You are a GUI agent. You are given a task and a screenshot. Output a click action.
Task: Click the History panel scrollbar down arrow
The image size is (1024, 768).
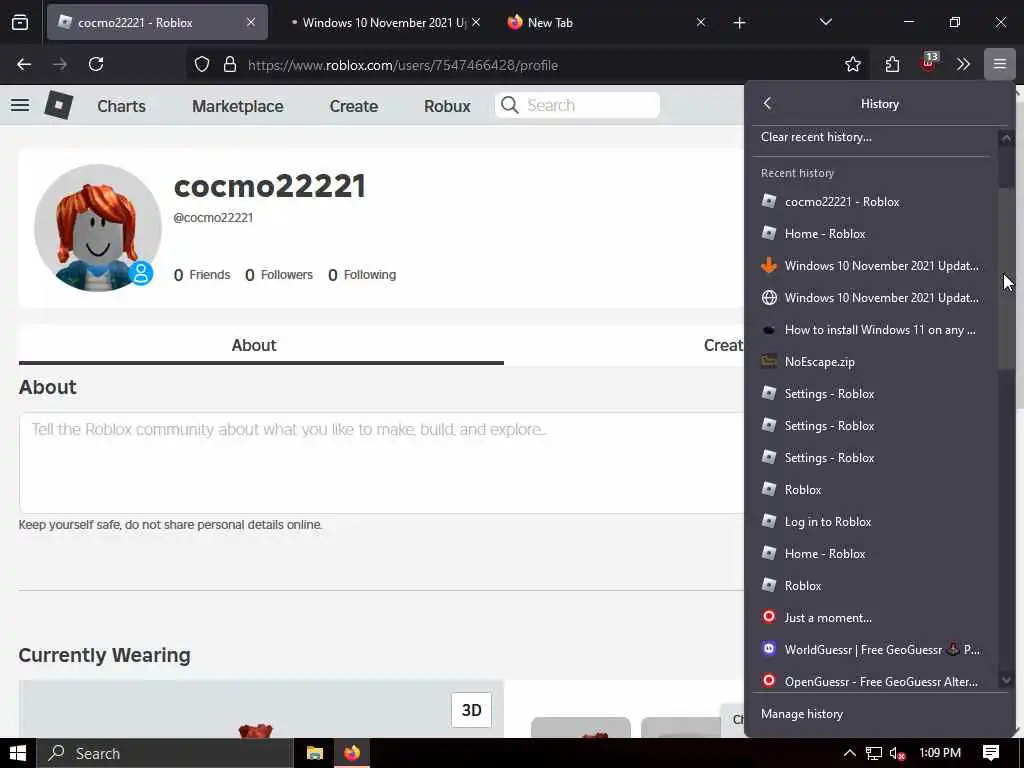coord(1006,680)
